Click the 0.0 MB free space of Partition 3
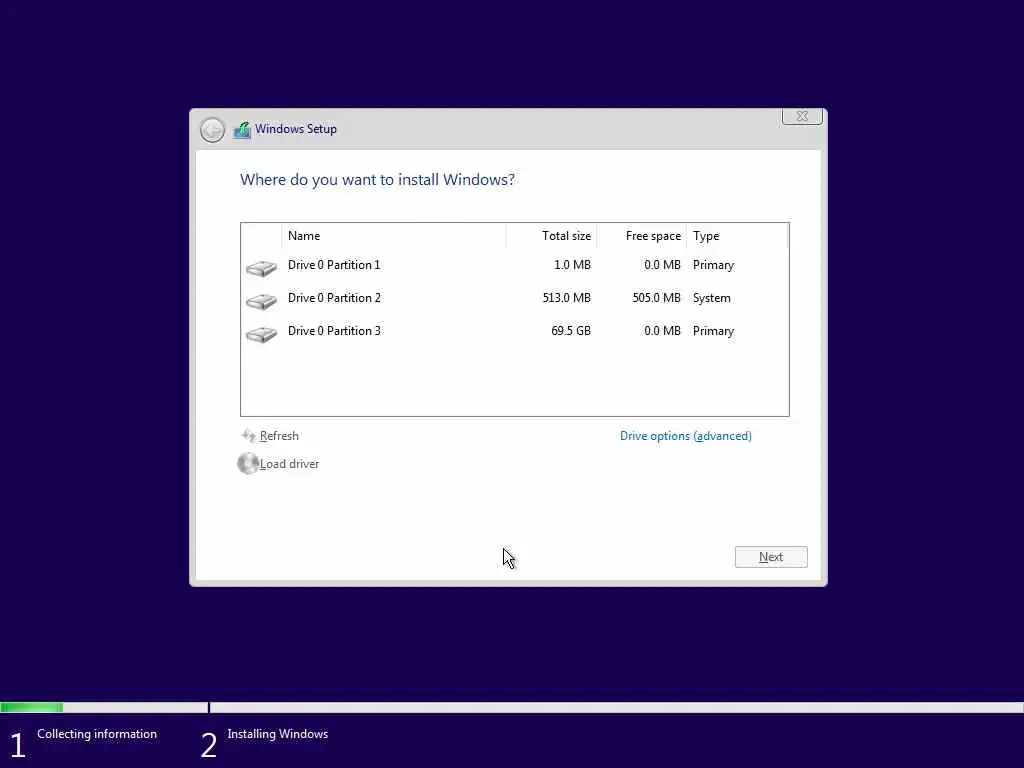The width and height of the screenshot is (1024, 768). (x=662, y=331)
